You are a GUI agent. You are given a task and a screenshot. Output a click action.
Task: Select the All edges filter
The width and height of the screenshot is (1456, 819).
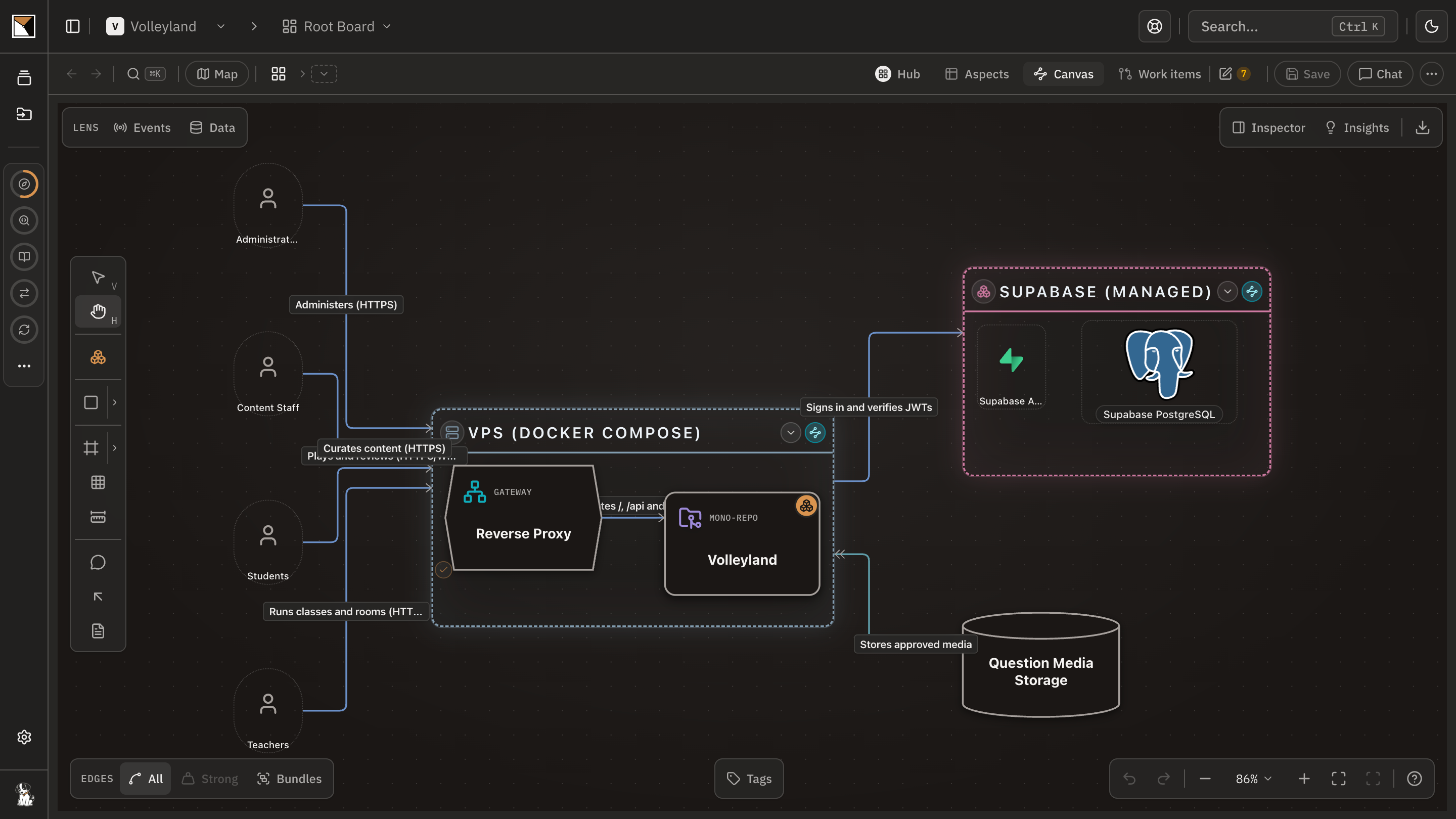point(146,779)
